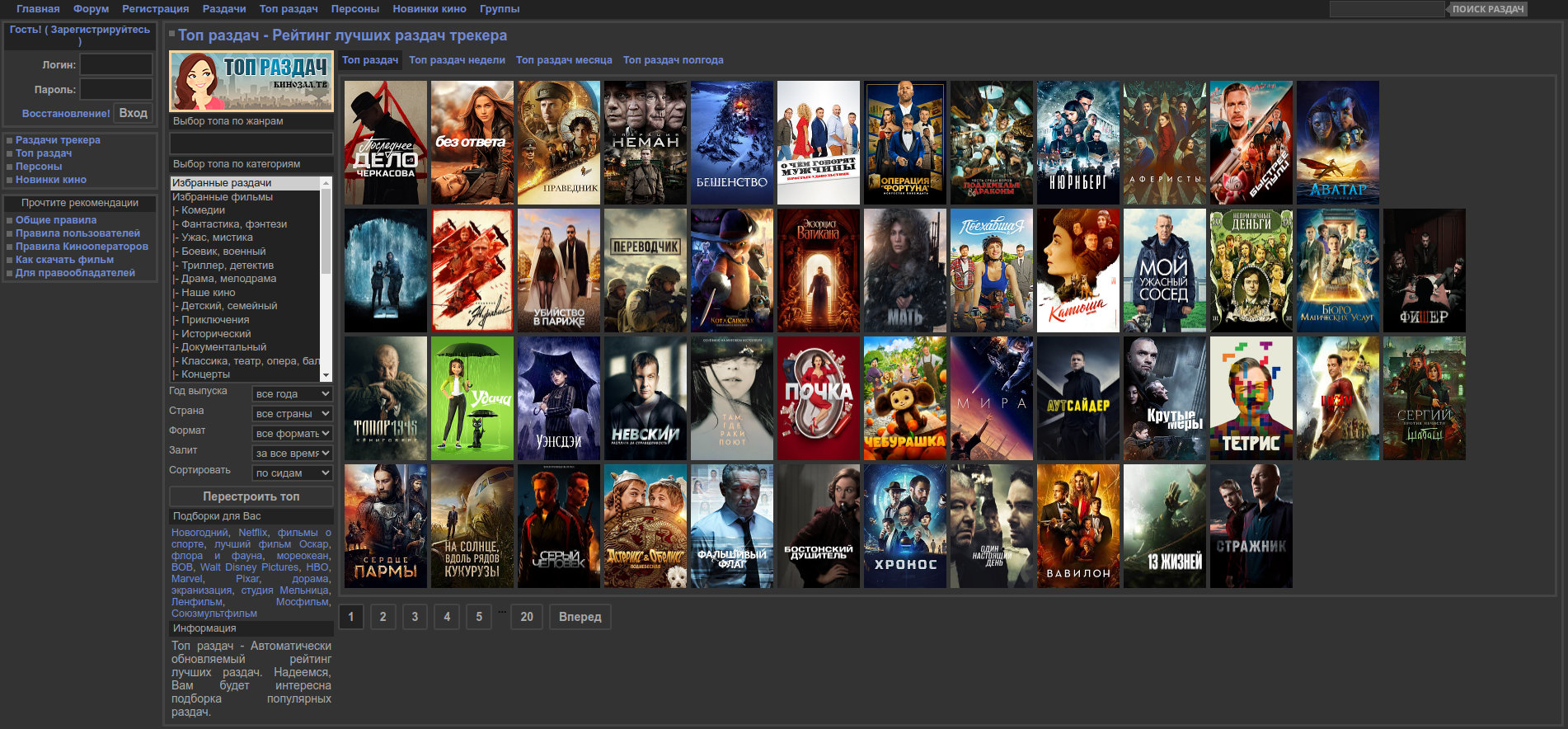
Task: Go to page 2
Action: (x=383, y=617)
